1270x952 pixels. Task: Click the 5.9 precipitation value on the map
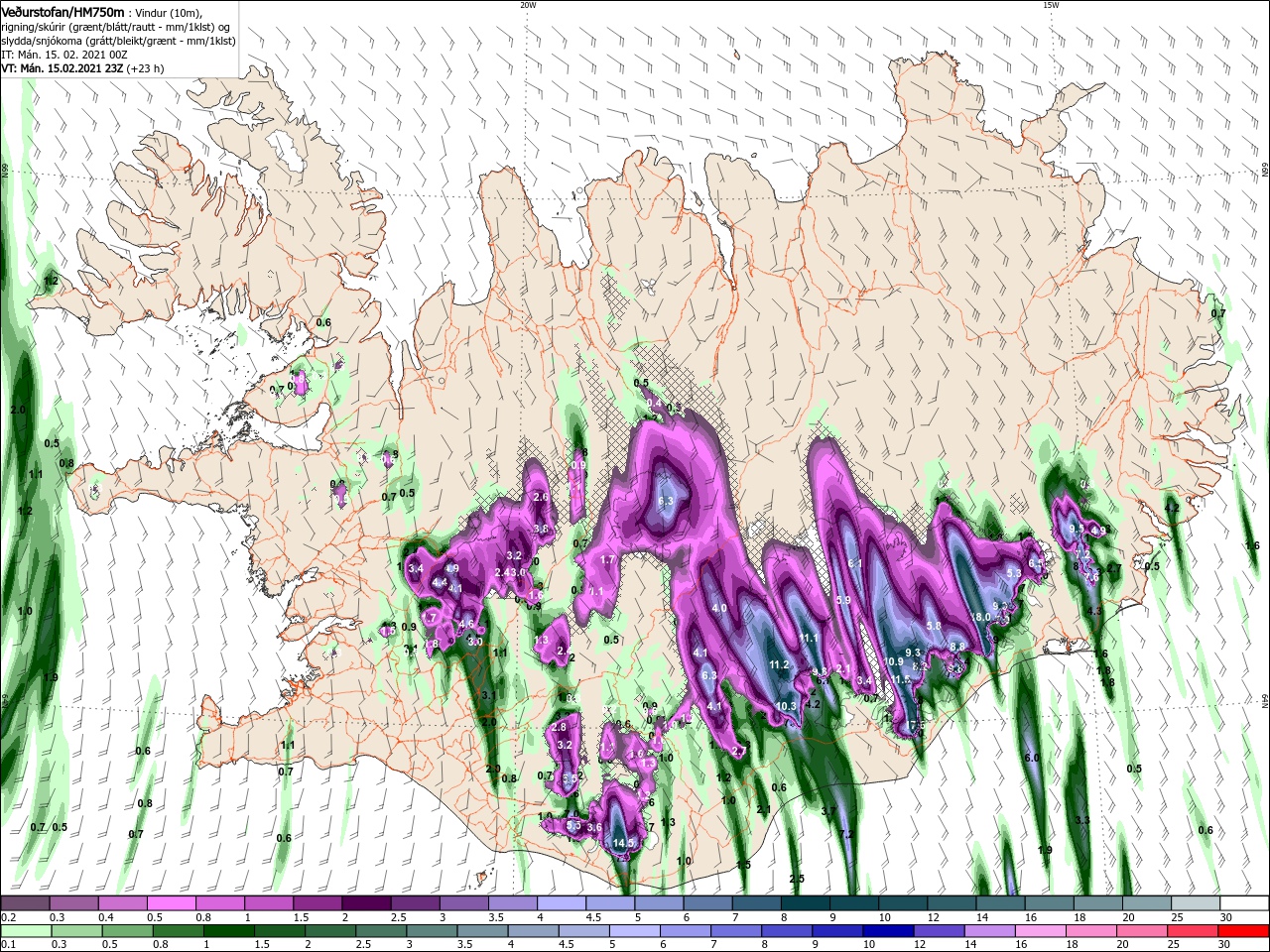(x=843, y=600)
